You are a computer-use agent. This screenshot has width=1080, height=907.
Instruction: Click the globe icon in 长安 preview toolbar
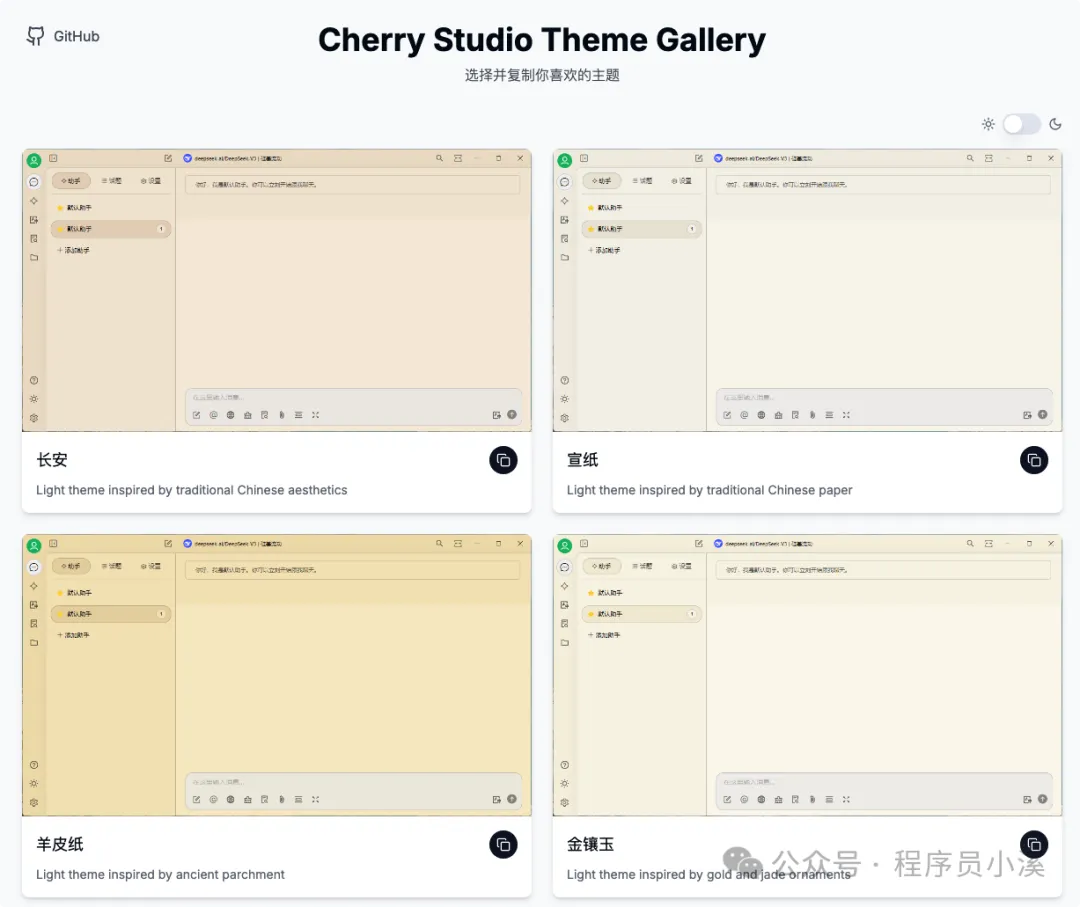230,415
